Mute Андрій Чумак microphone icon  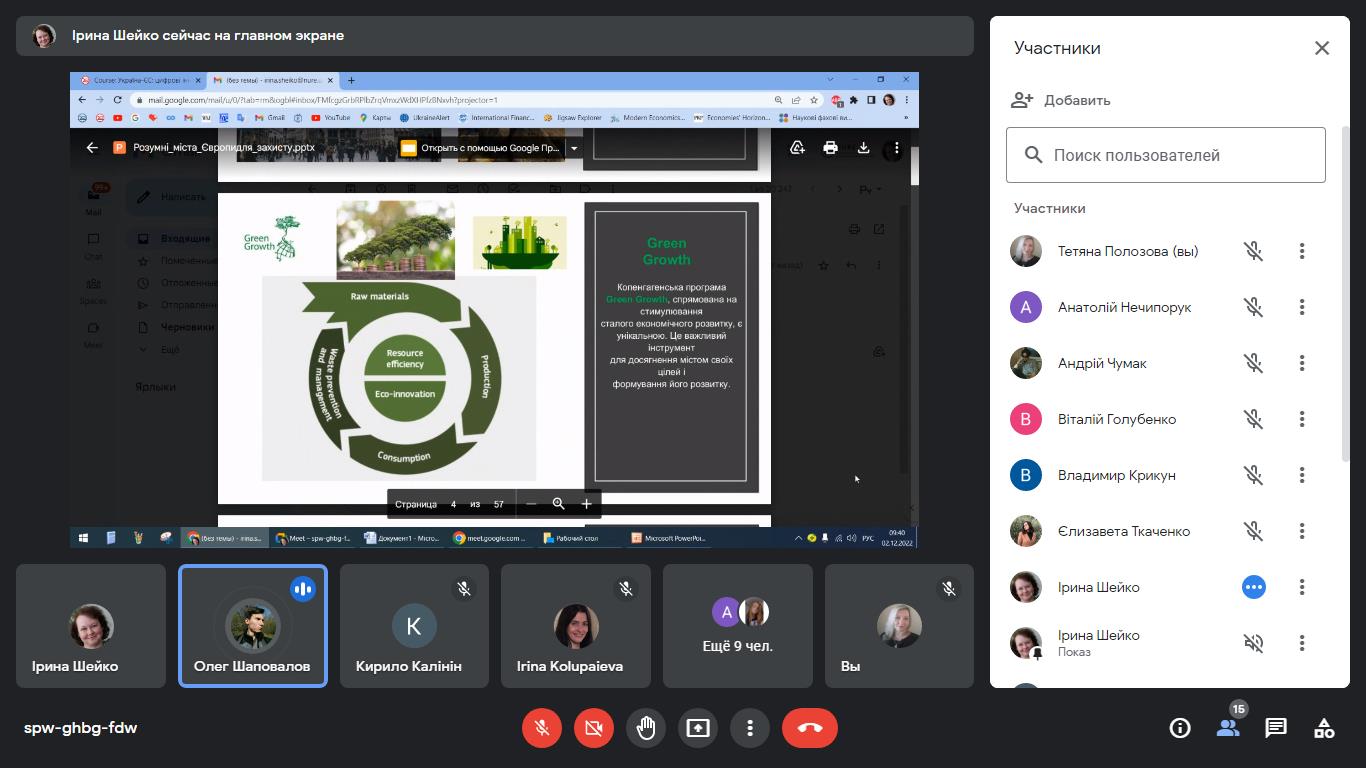[1254, 363]
